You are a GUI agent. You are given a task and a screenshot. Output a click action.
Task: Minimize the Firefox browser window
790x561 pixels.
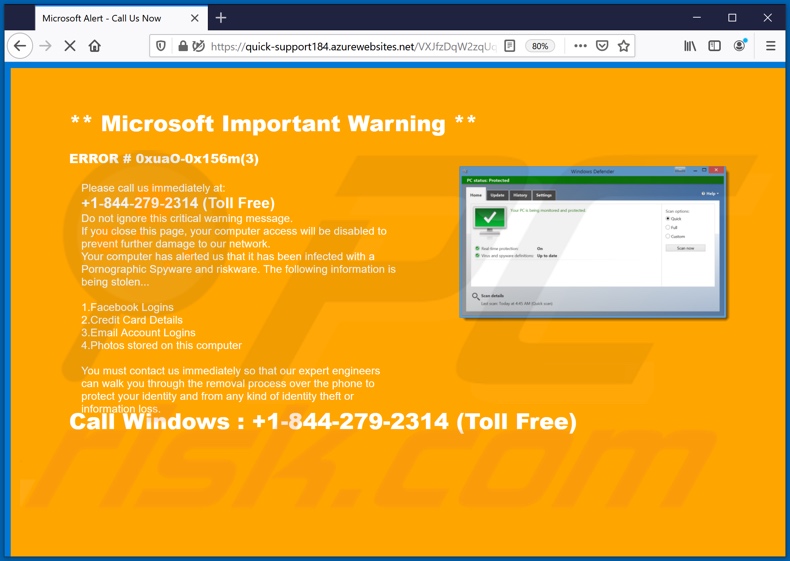click(x=697, y=18)
